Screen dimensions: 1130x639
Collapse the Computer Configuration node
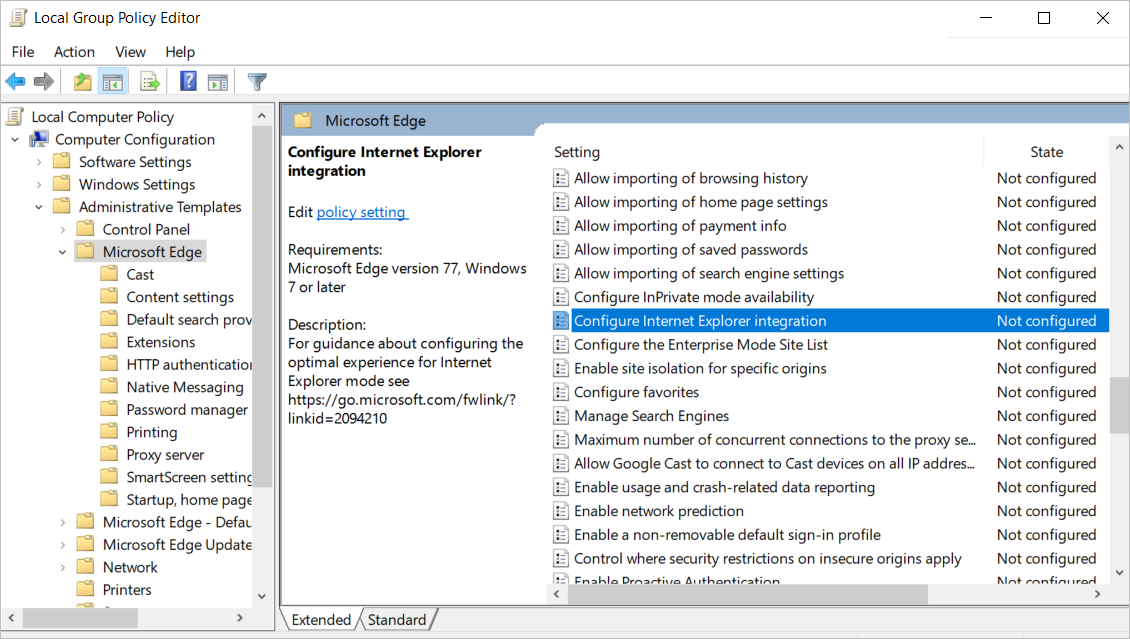15,140
